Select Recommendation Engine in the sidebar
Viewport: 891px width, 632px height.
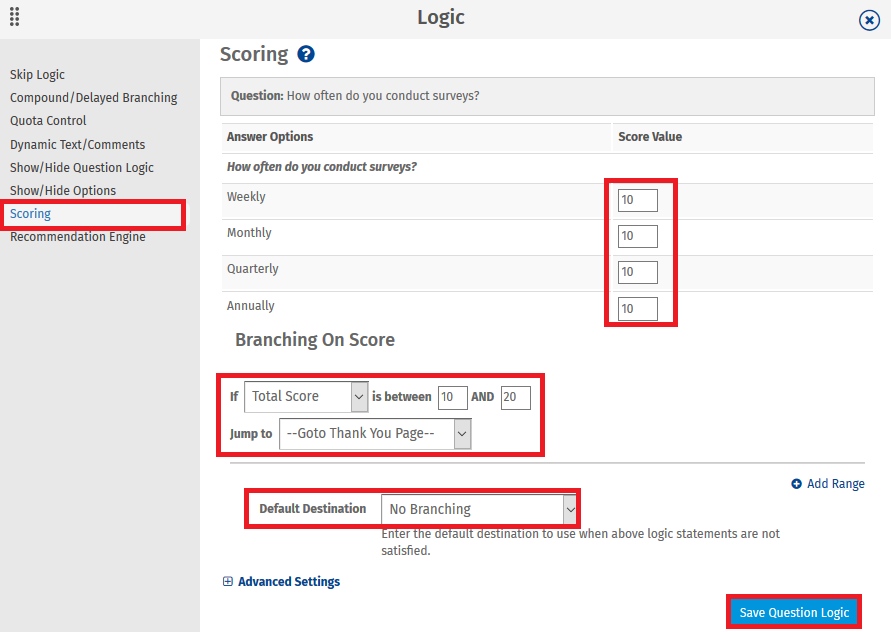77,236
